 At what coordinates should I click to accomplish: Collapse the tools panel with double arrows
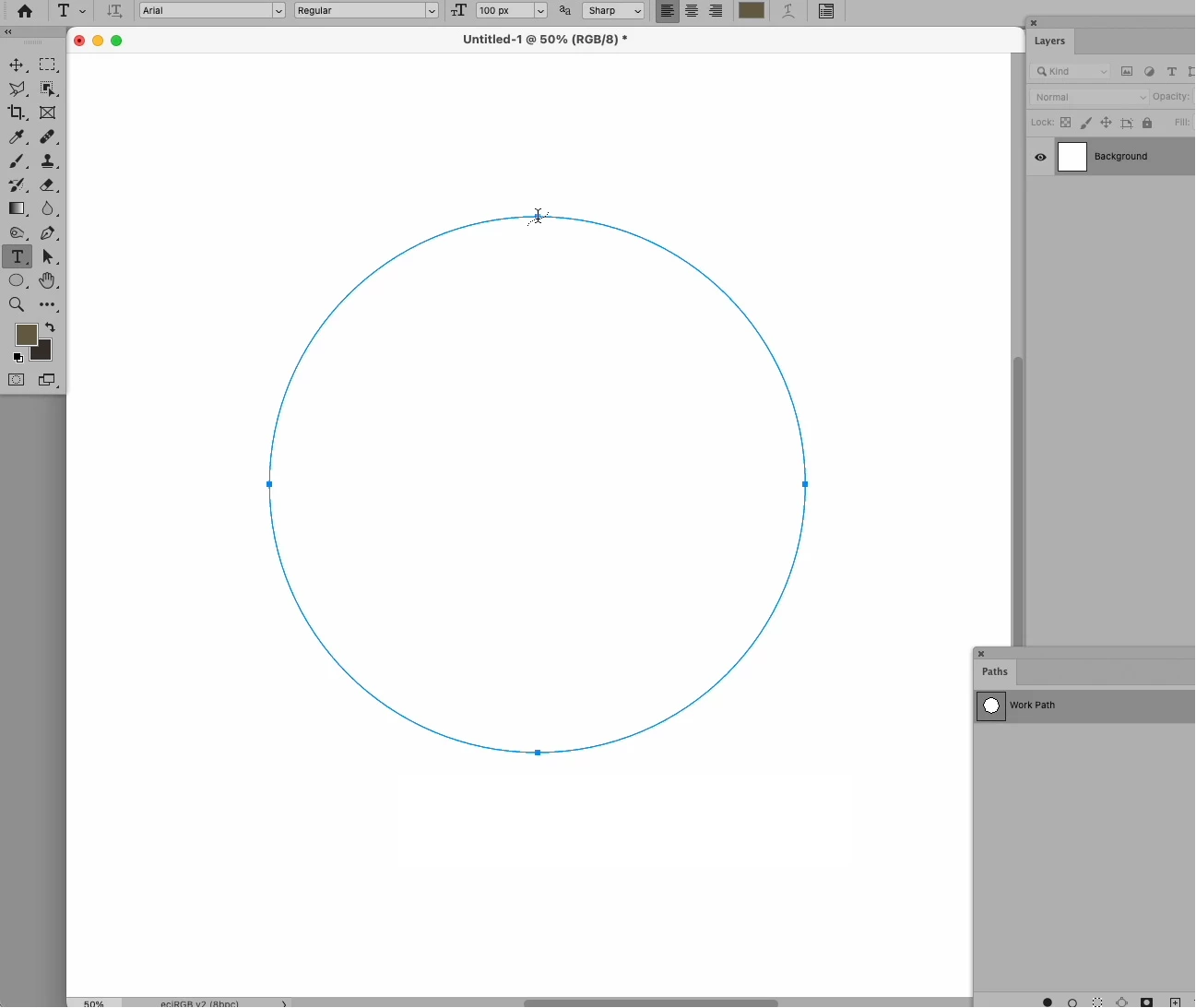8,32
